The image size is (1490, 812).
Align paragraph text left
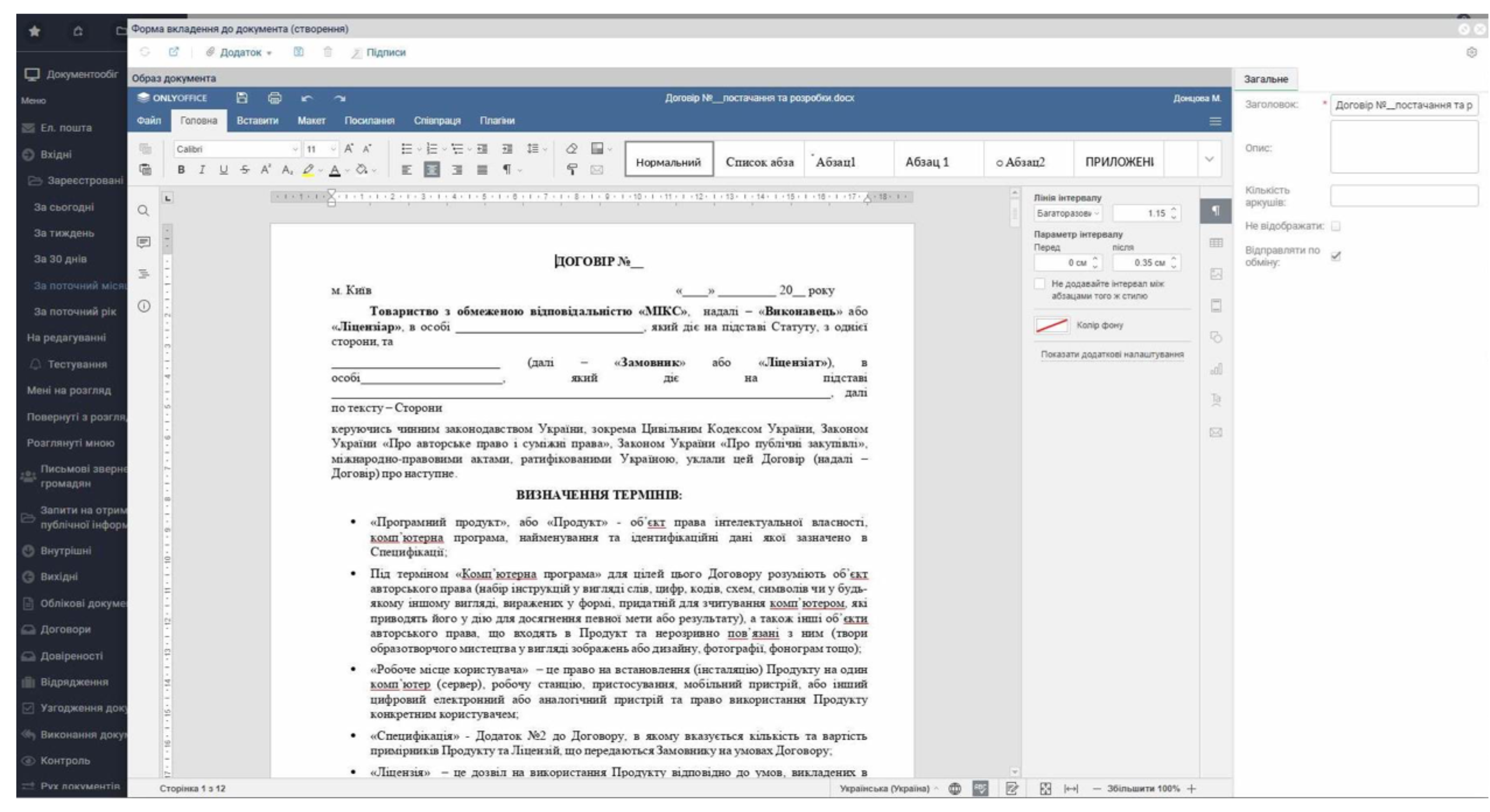(407, 170)
